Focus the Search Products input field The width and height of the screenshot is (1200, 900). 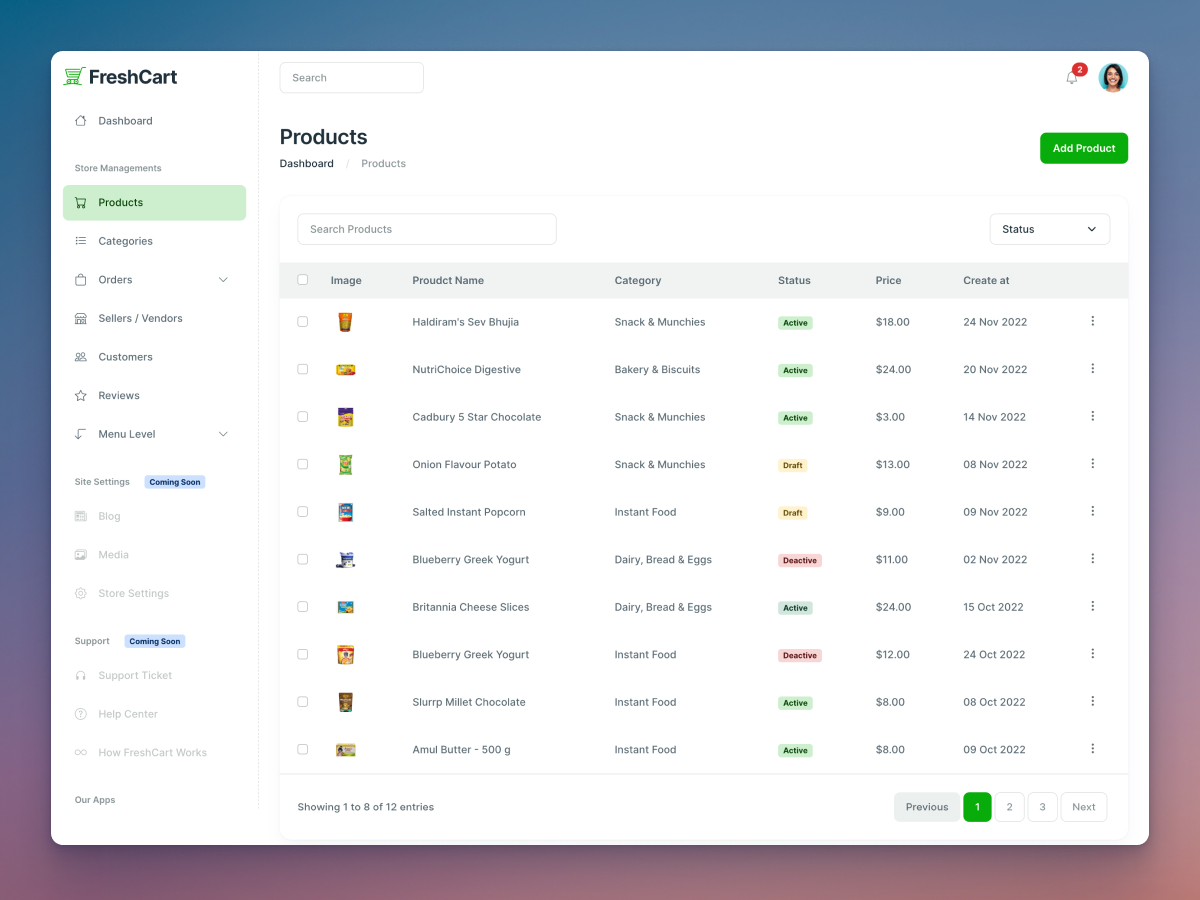coord(426,229)
